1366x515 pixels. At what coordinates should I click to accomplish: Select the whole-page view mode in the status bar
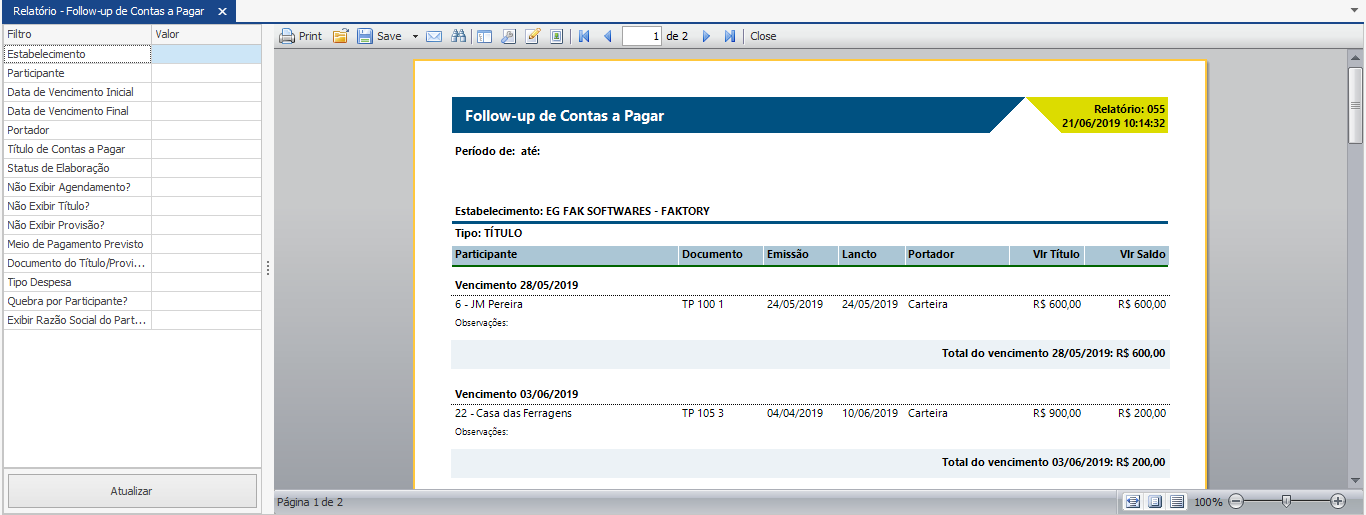point(1155,501)
